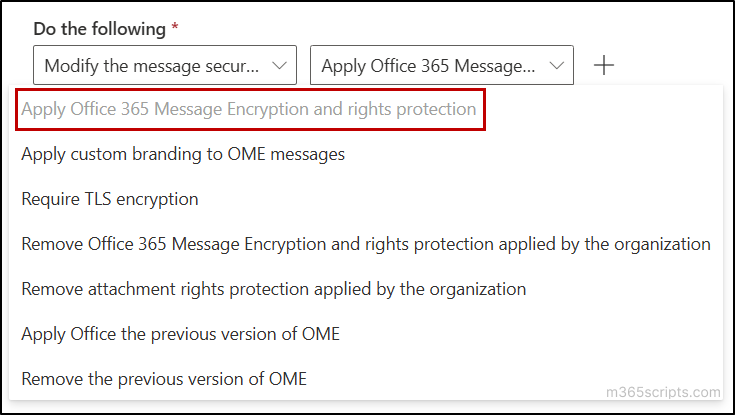Choose 'Remove attachment rights protection applied by the organization'
Screen dimensions: 735x415
pyautogui.click(x=273, y=289)
